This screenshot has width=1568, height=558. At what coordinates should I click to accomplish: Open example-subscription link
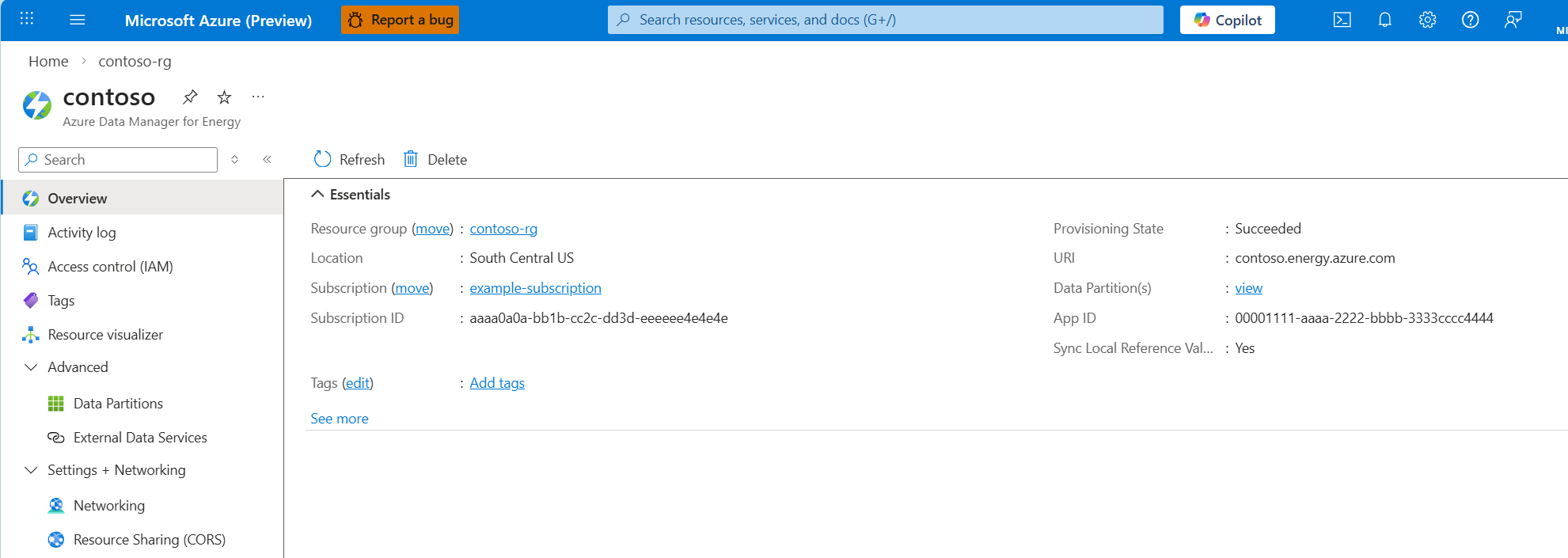[535, 288]
